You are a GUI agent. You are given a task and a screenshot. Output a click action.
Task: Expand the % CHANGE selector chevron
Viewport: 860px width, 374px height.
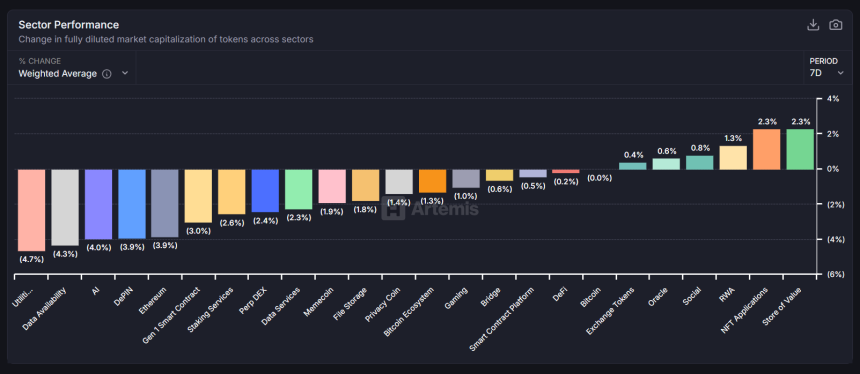coord(125,73)
